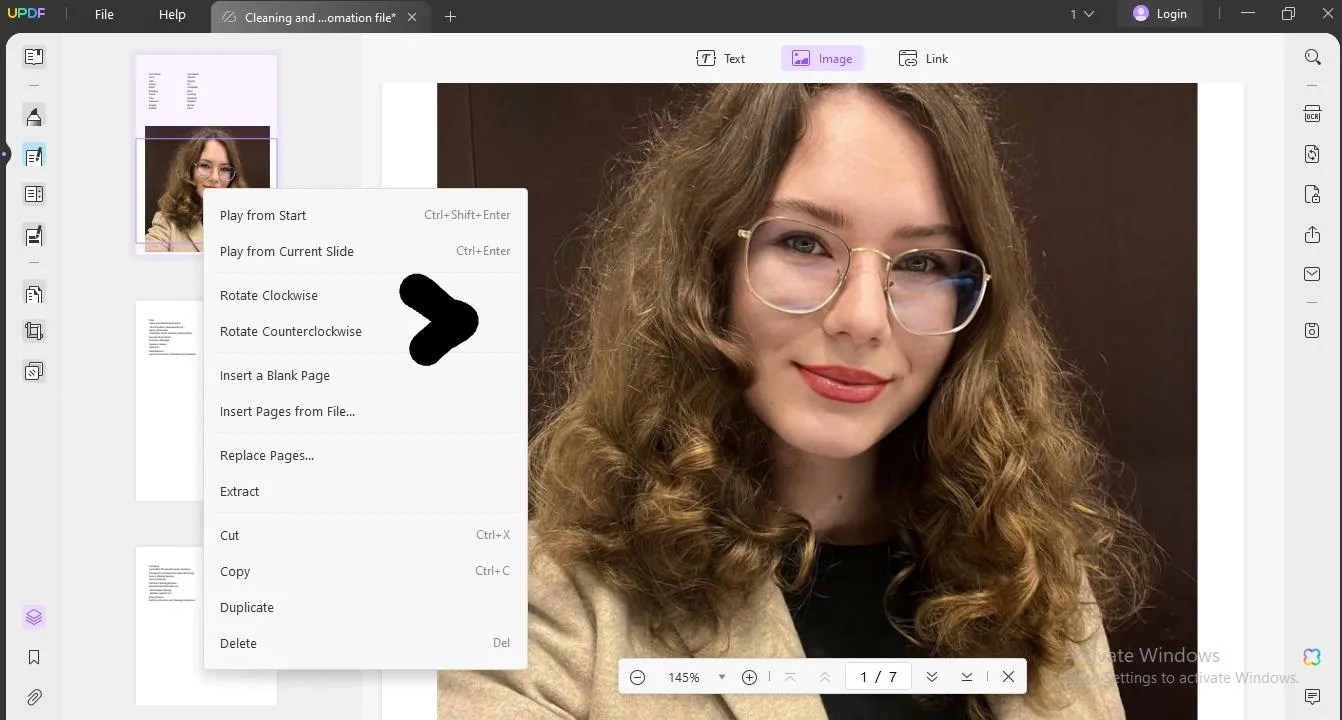
Task: Zoom in with the plus icon
Action: click(x=749, y=677)
